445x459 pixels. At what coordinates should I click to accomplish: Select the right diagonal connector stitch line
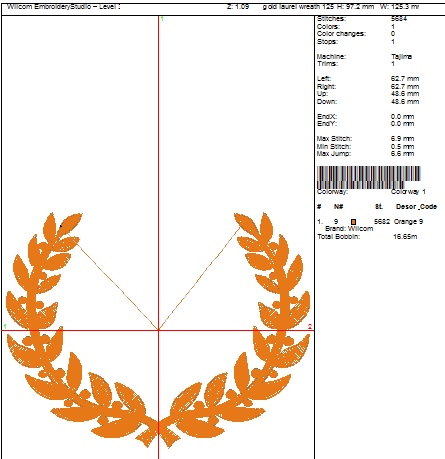(x=200, y=279)
